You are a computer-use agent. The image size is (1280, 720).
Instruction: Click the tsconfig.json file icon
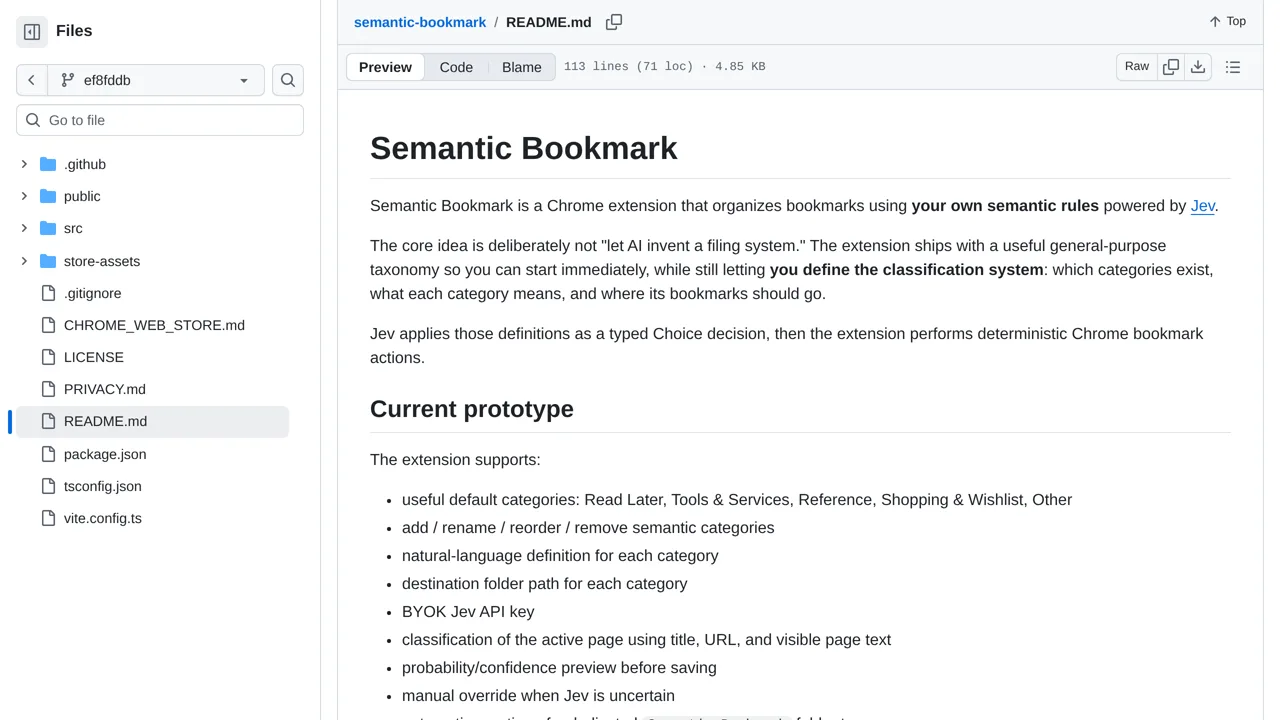[x=48, y=486]
